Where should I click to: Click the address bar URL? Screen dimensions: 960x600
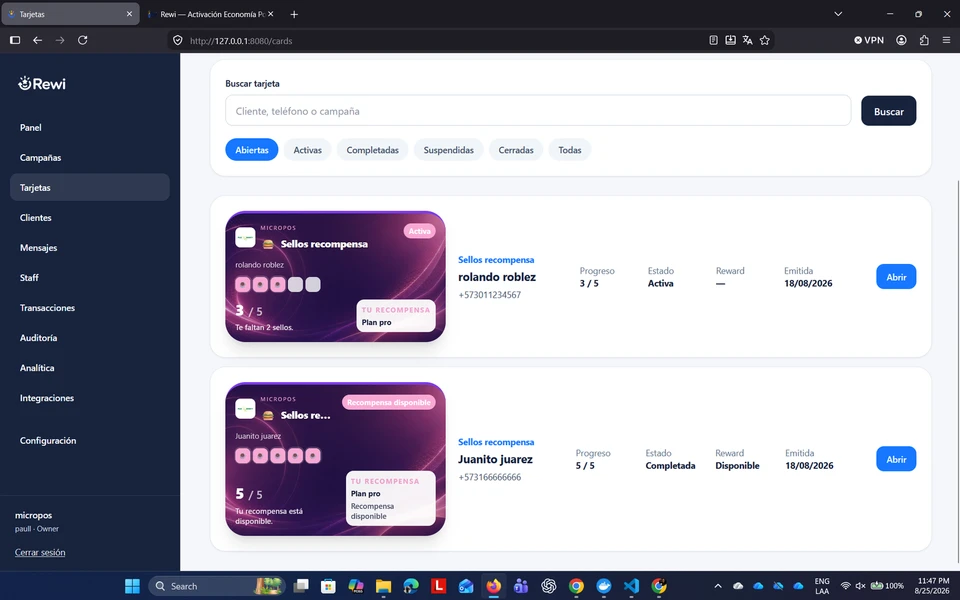click(241, 40)
